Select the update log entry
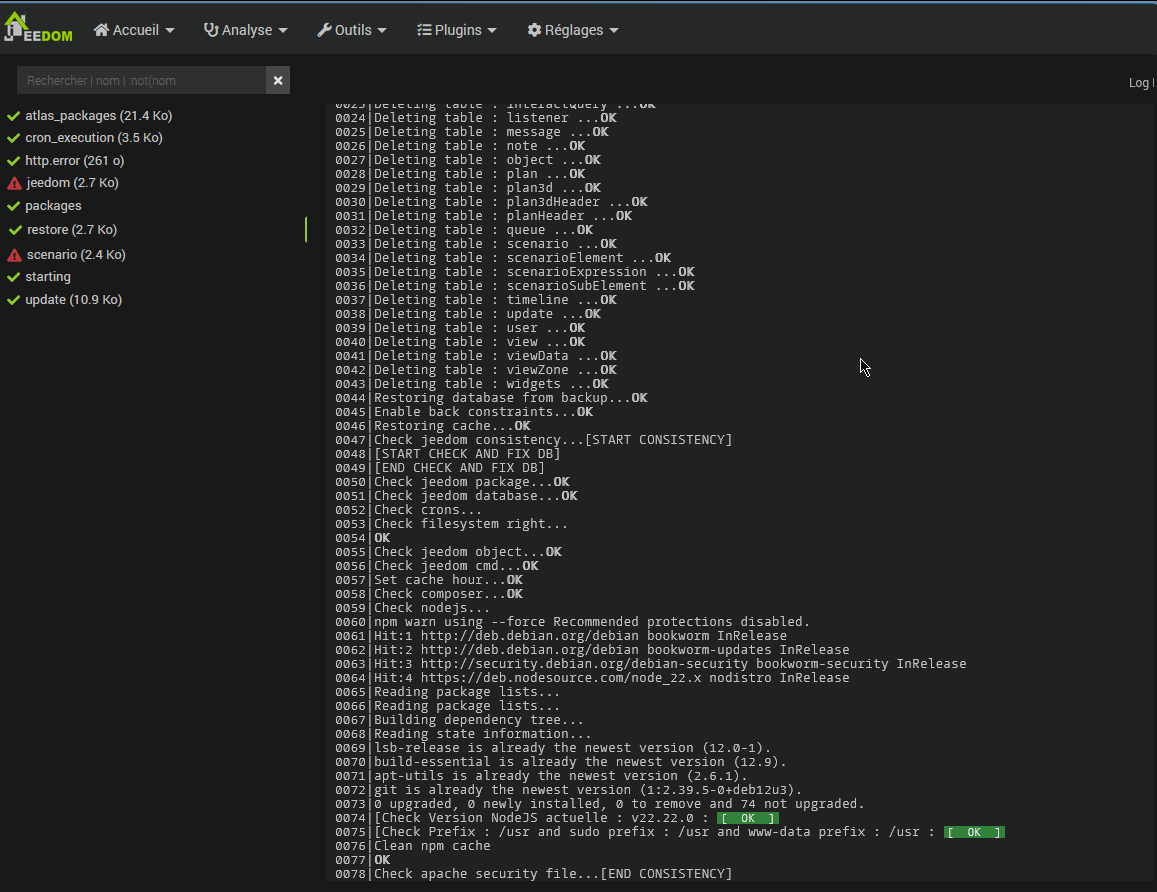The width and height of the screenshot is (1157, 892). click(73, 300)
